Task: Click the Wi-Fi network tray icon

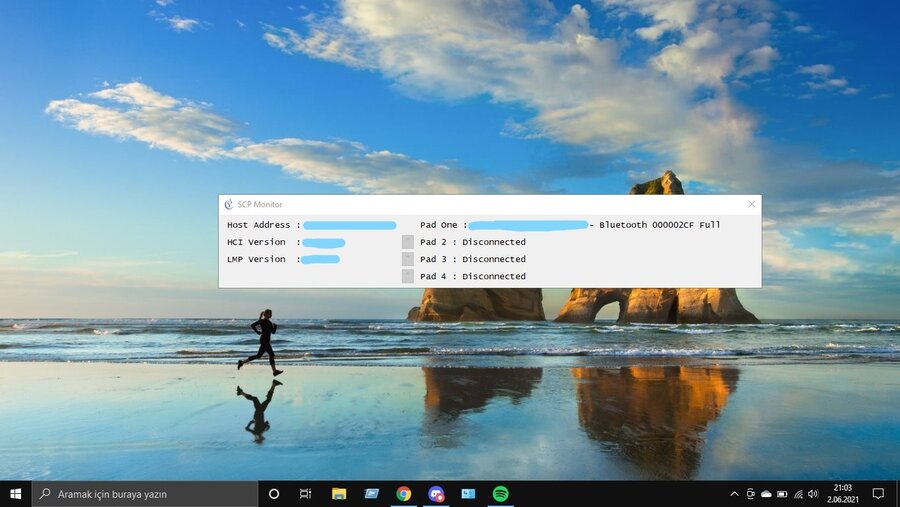Action: [x=798, y=494]
